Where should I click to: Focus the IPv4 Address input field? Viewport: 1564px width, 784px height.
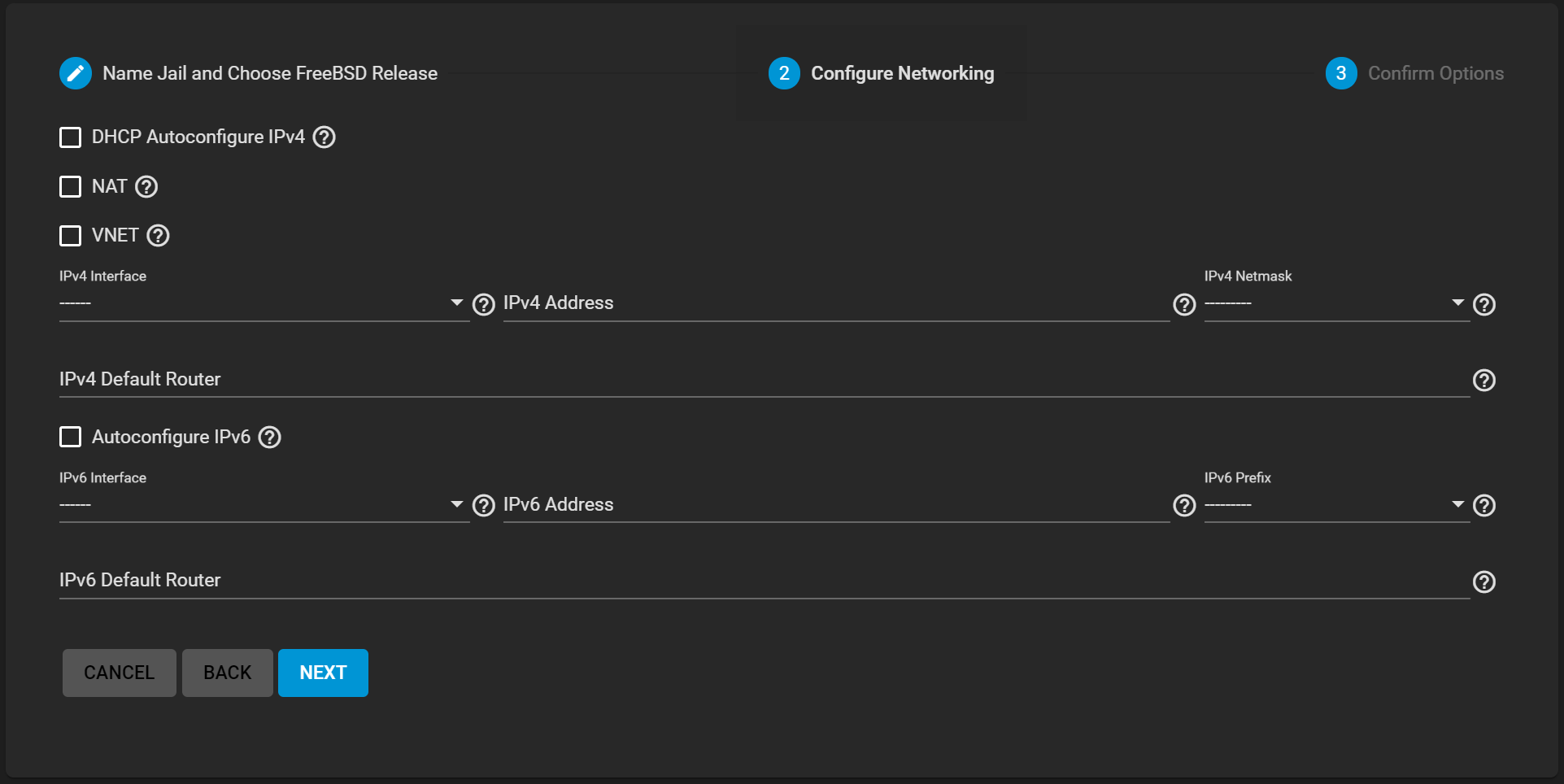click(x=835, y=303)
